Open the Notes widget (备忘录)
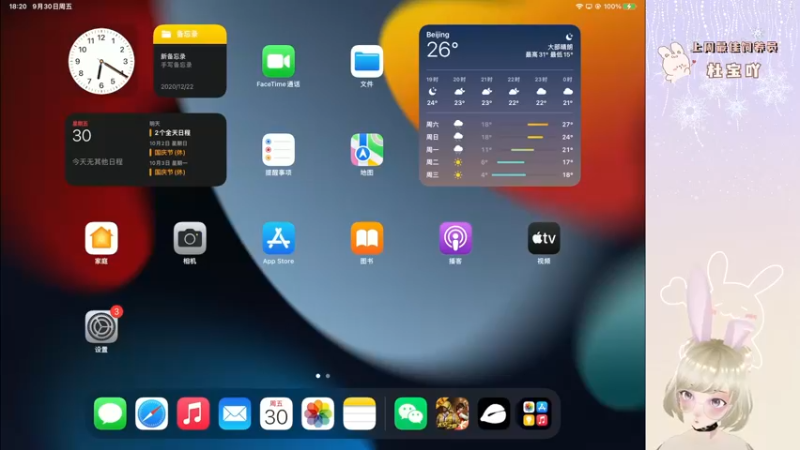This screenshot has width=800, height=450. coord(190,61)
